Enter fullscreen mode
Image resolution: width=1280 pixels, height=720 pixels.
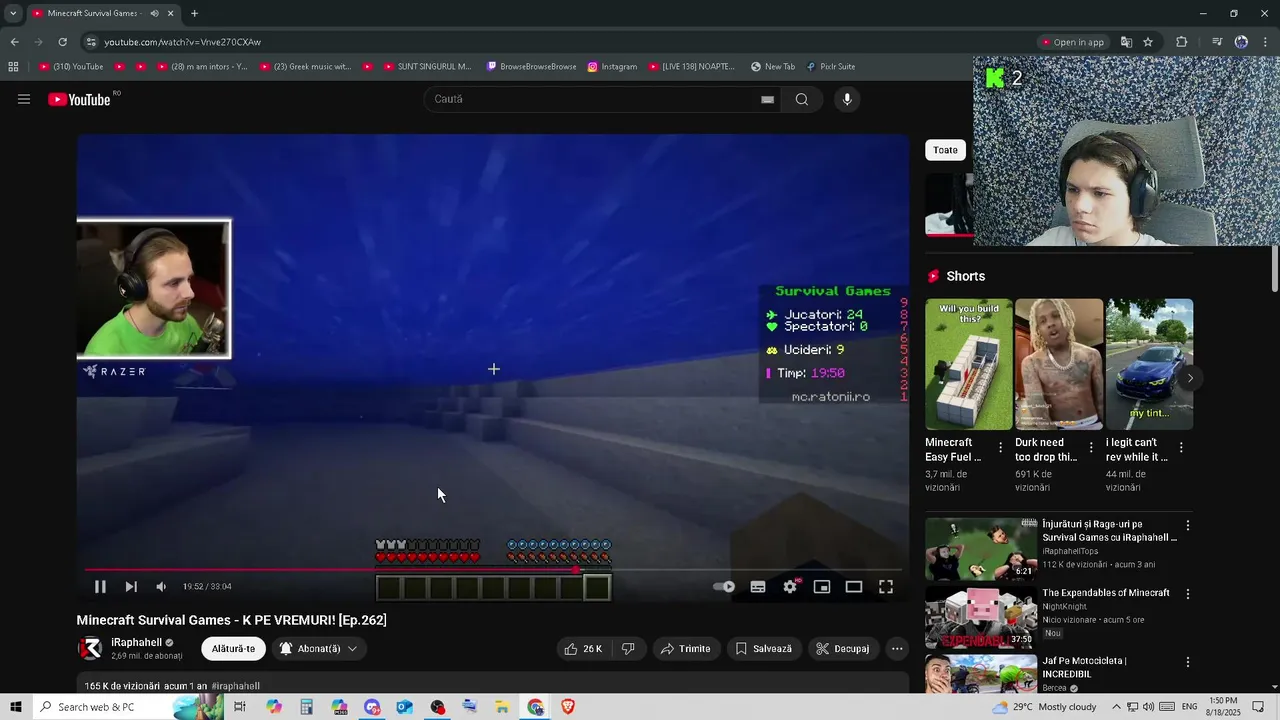point(886,587)
